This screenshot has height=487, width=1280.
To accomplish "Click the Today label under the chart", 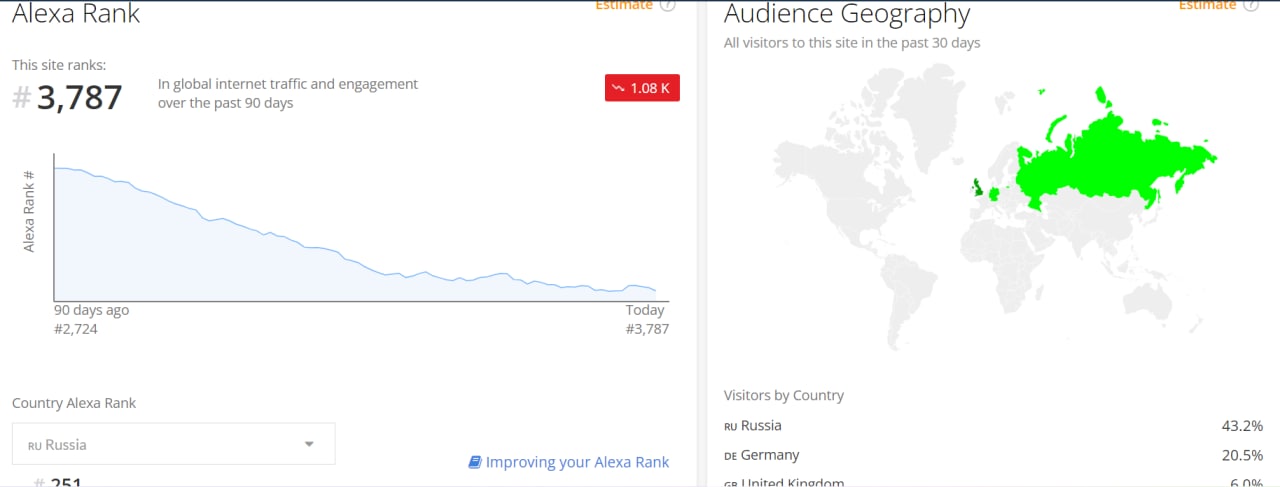I will (645, 310).
